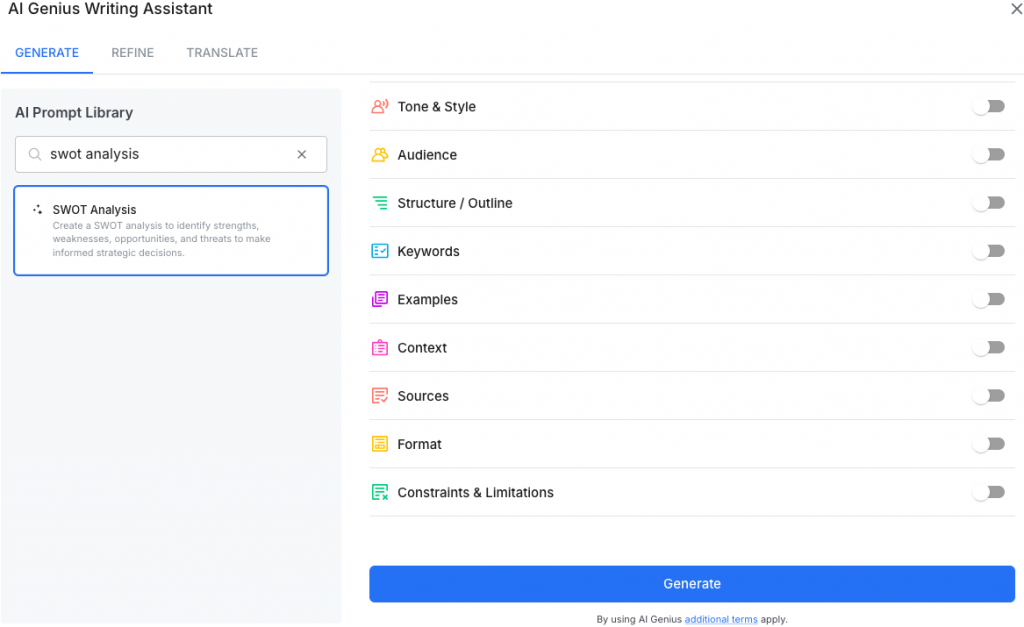Close the AI Genius Writing Assistant
The width and height of the screenshot is (1024, 627).
coord(1016,9)
